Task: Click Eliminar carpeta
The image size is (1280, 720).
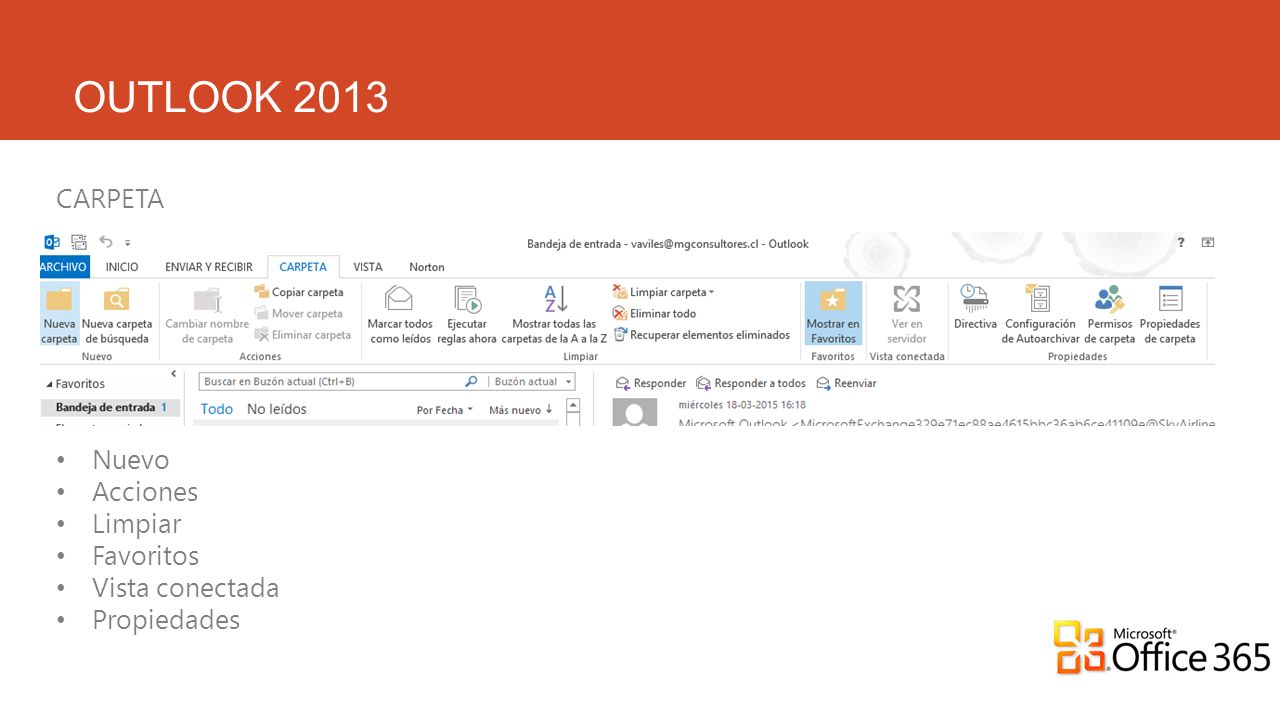Action: [x=303, y=335]
